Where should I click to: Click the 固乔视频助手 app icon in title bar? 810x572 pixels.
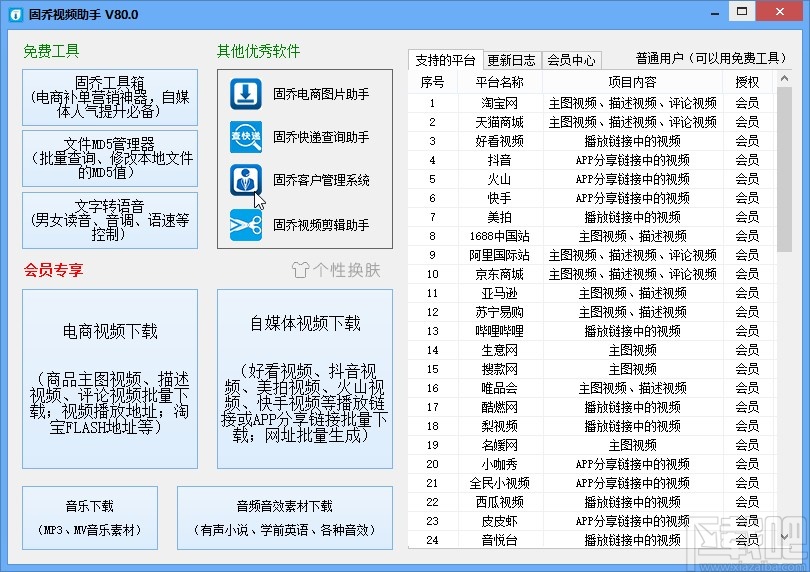coord(16,14)
